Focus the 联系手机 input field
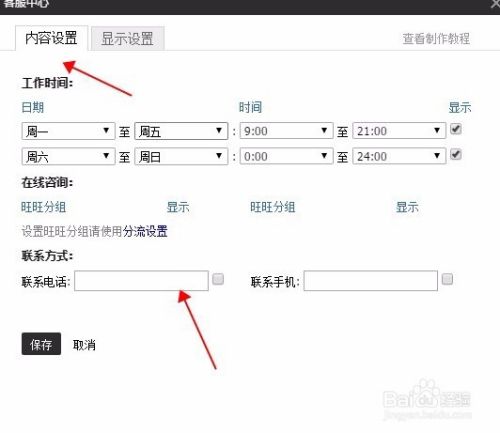This screenshot has height=433, width=500. (x=371, y=281)
